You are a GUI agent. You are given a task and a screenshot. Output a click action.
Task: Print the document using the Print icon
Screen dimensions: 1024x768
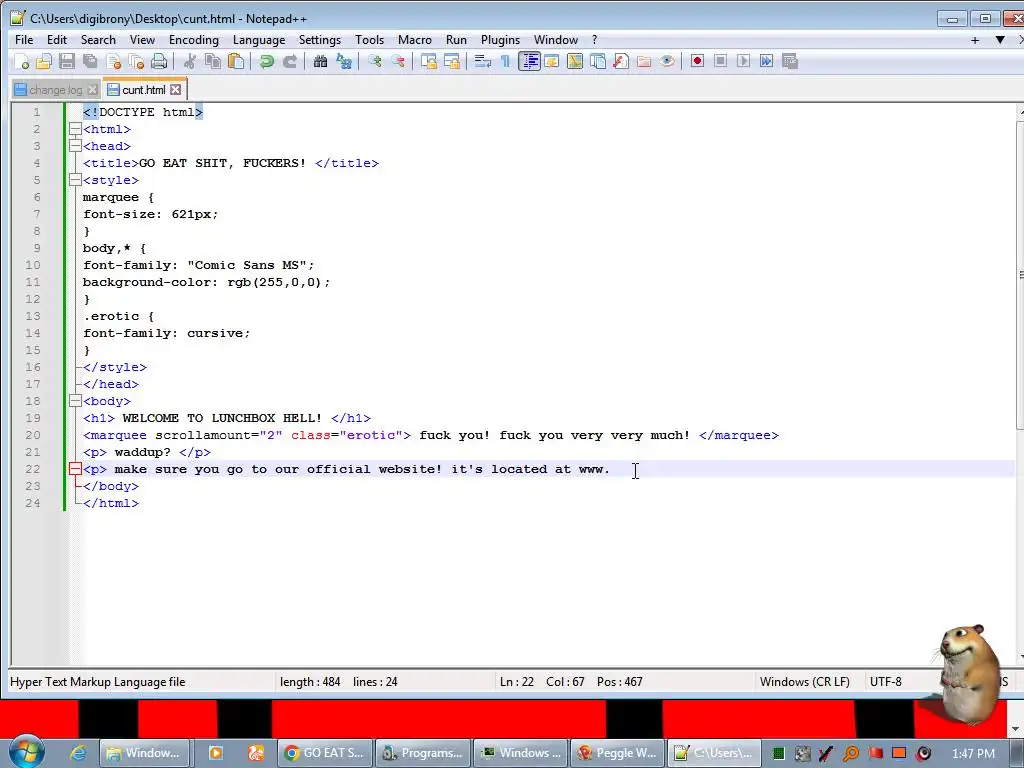pos(159,61)
